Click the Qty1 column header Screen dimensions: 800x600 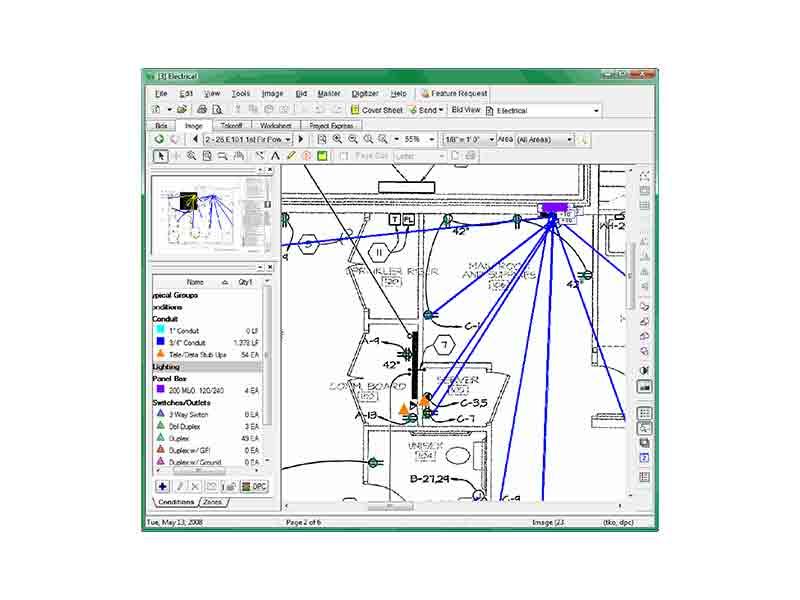(246, 282)
